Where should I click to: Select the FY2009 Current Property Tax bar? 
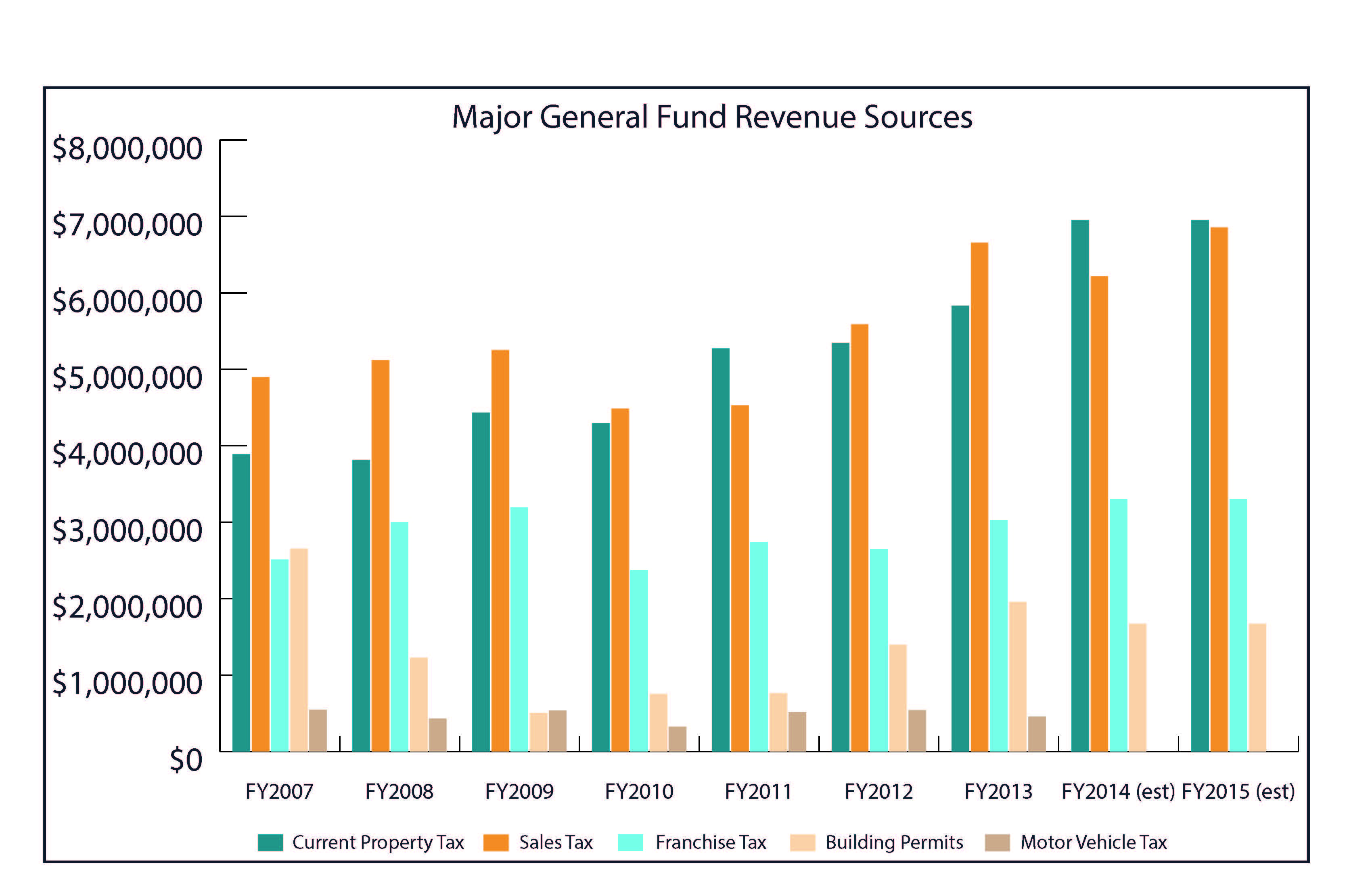(481, 582)
